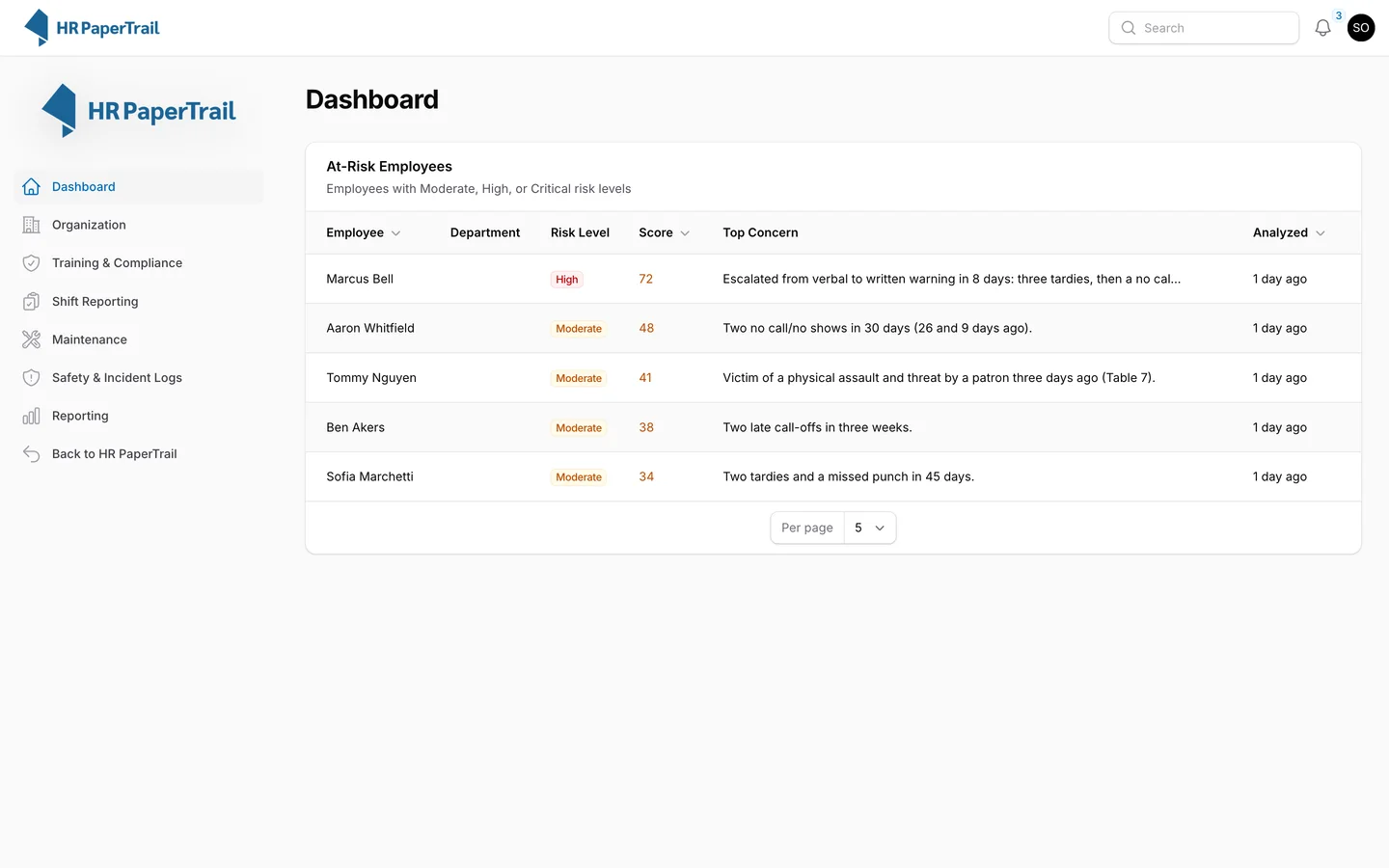Focus the Search input field
Image resolution: width=1389 pixels, height=868 pixels.
[x=1204, y=28]
